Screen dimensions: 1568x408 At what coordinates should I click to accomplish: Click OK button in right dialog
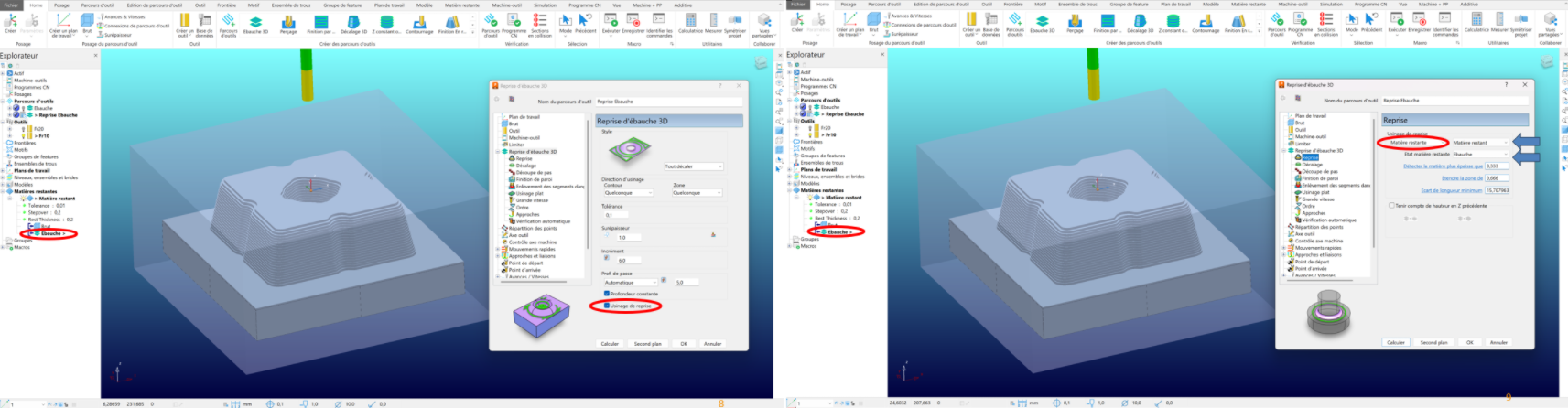coord(1470,342)
